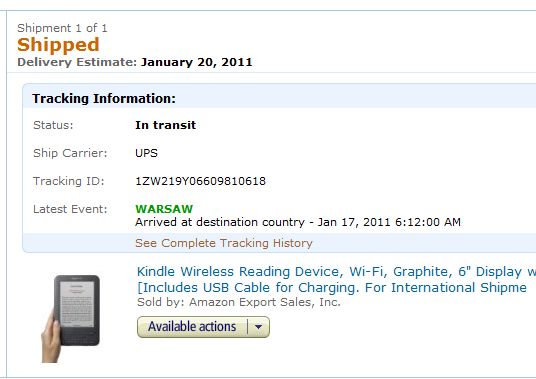Screen dimensions: 536x379
Task: Select the tracking ID 1ZW219Y06609810618
Action: point(200,181)
